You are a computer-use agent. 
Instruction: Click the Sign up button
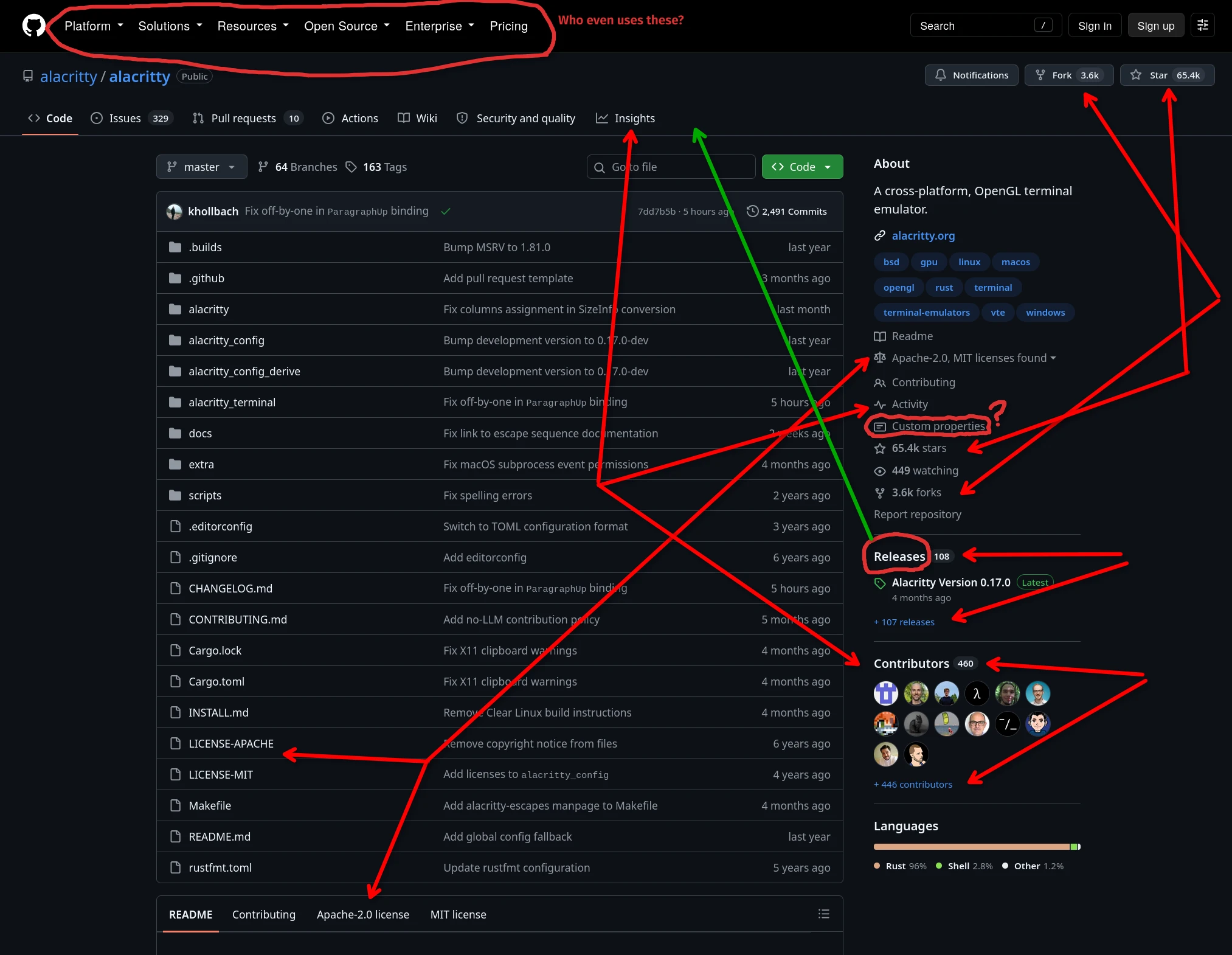[x=1155, y=26]
